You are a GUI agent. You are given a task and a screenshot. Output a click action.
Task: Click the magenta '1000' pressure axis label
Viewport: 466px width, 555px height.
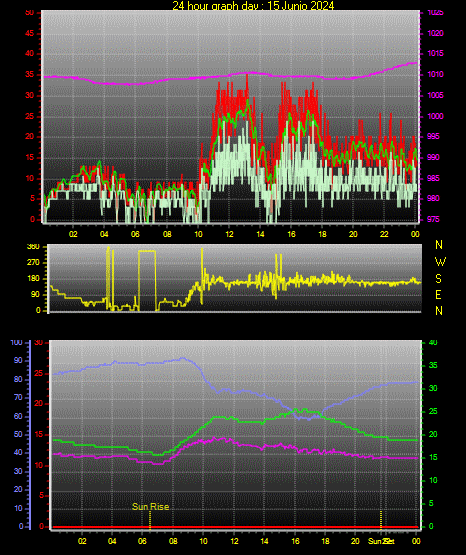click(435, 116)
